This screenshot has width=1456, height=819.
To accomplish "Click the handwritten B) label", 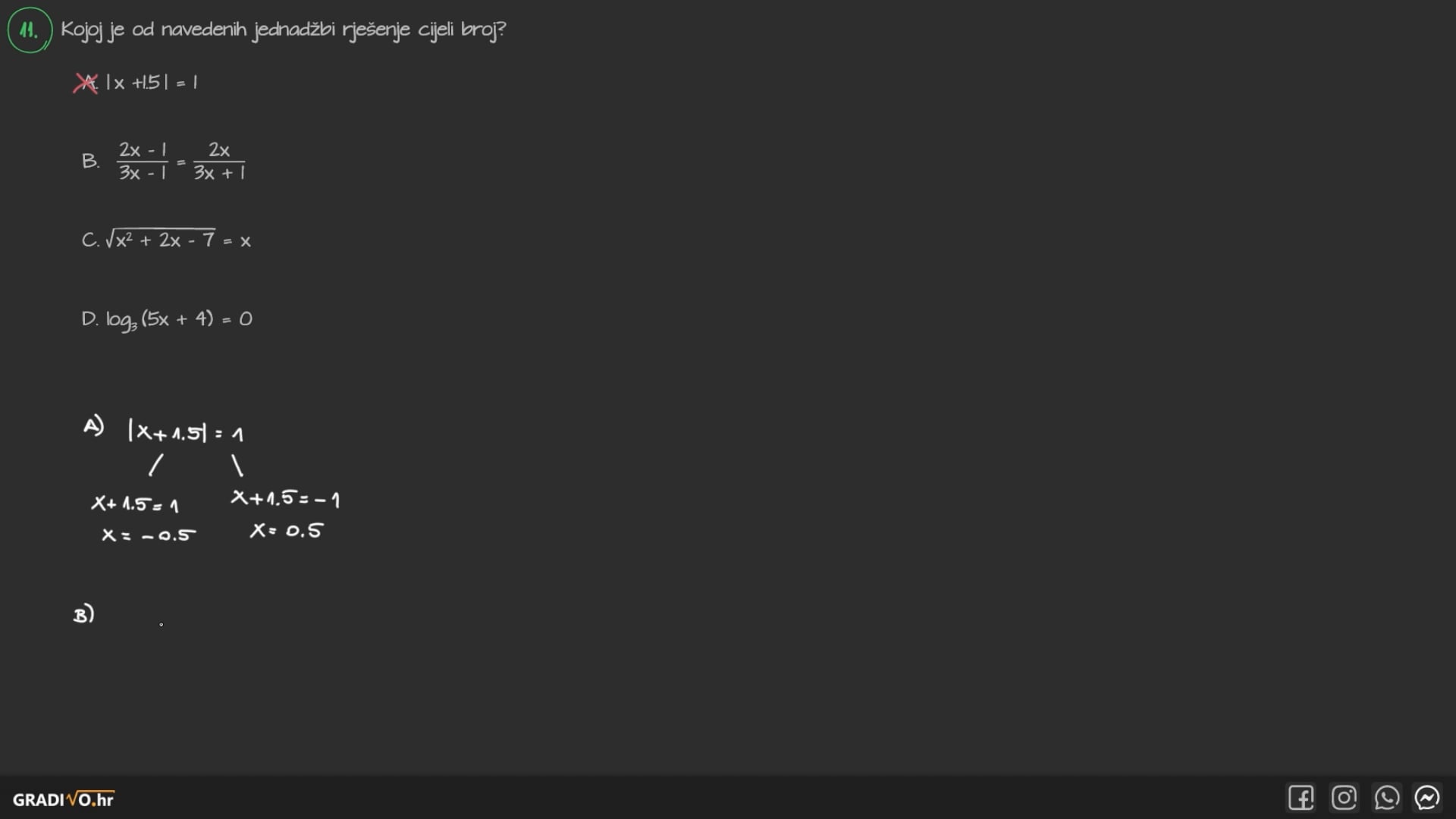I will [83, 613].
